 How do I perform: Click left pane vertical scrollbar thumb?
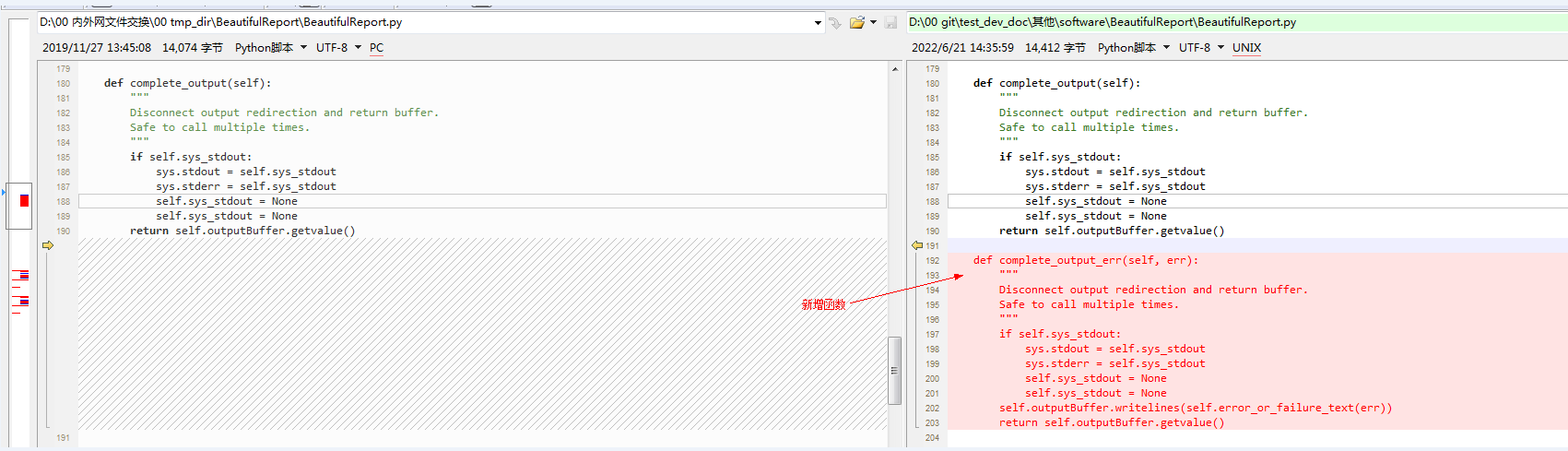click(x=894, y=371)
